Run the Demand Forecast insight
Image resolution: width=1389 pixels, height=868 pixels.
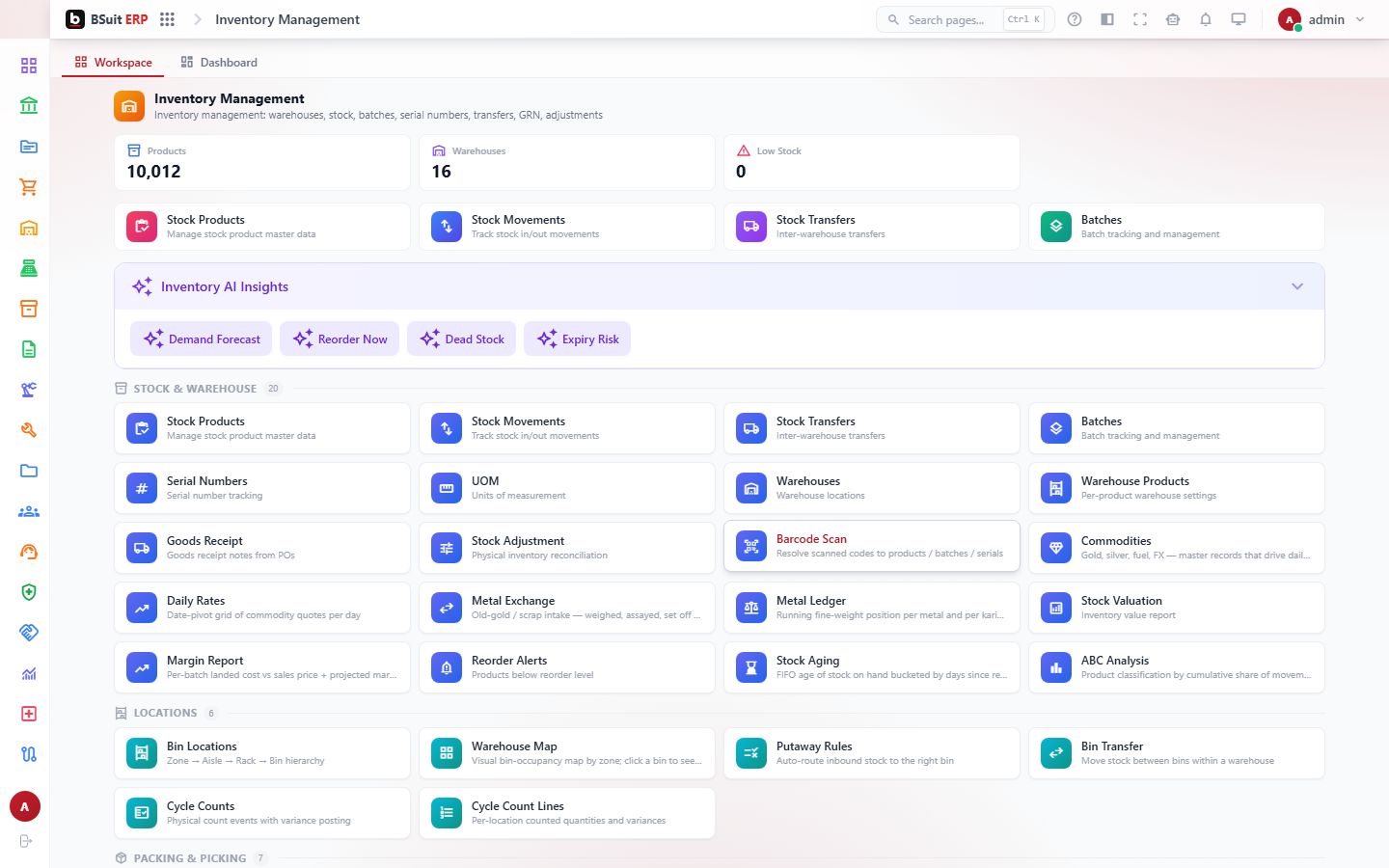(x=202, y=339)
